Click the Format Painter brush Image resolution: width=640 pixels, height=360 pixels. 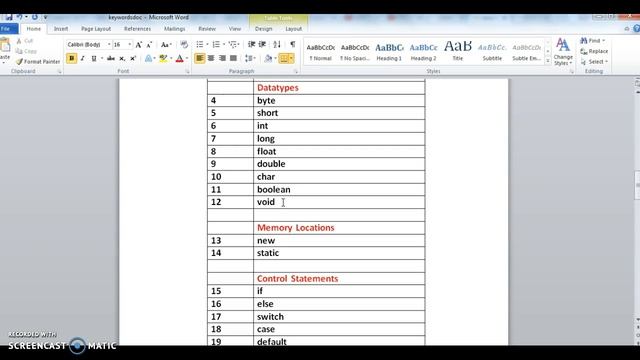pos(19,62)
